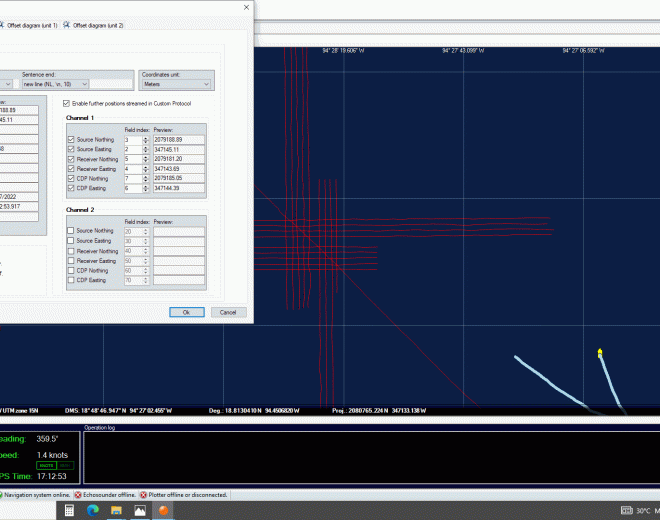Expand the Sentence end dropdown
Viewport: 660px width, 520px height.
point(56,84)
